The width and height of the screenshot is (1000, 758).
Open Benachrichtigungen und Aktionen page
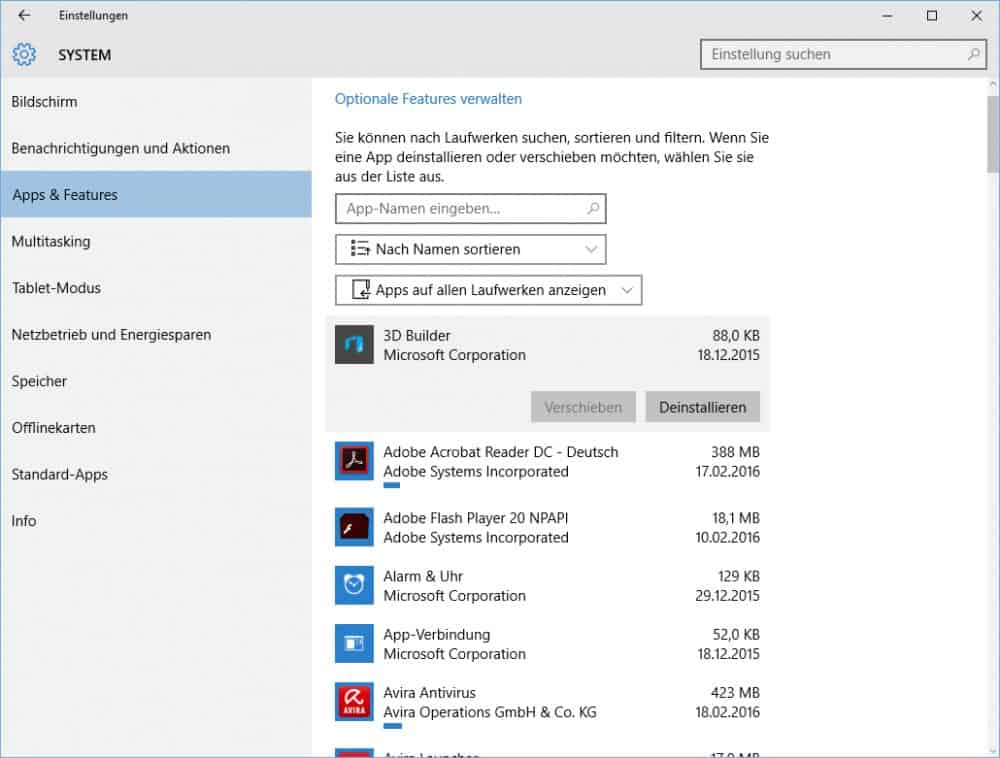point(156,149)
